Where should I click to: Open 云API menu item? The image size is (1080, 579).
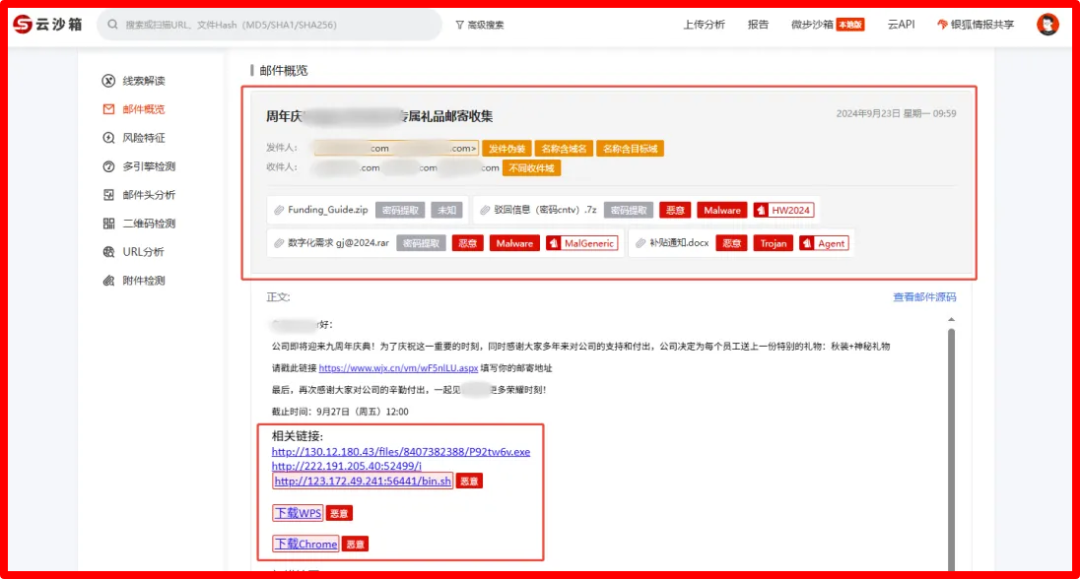coord(901,25)
